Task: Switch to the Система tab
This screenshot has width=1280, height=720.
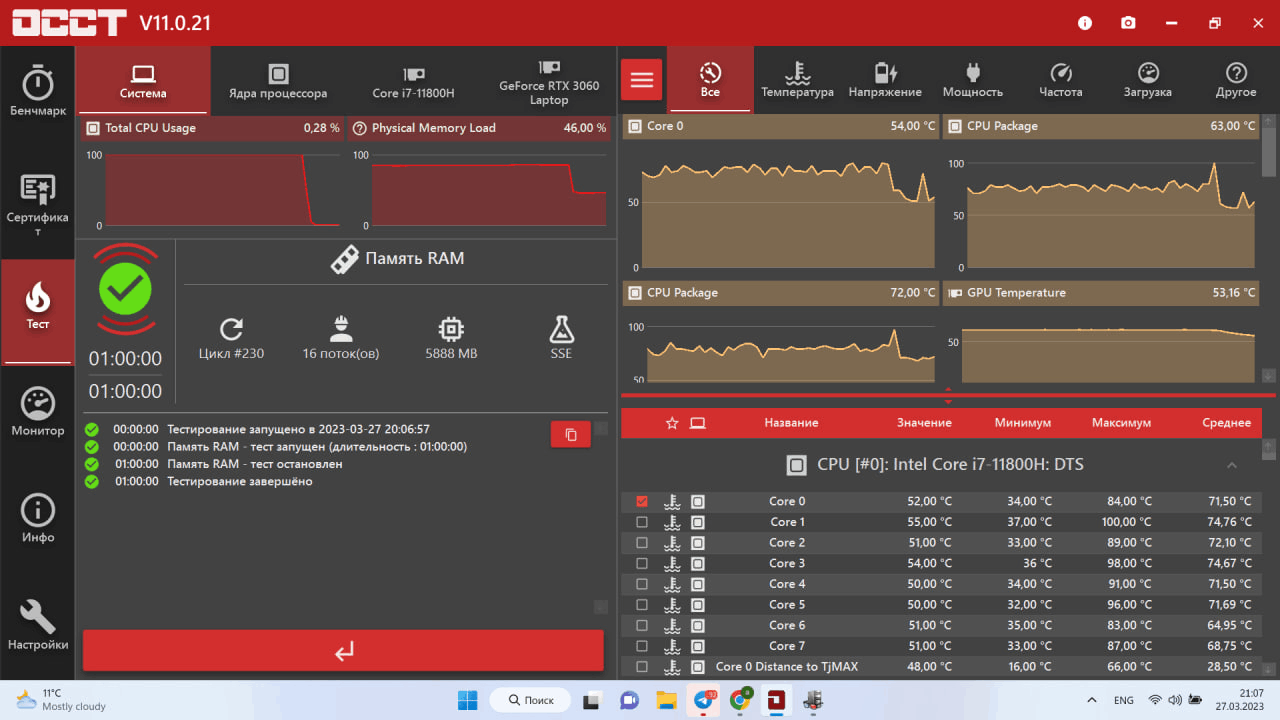Action: 143,80
